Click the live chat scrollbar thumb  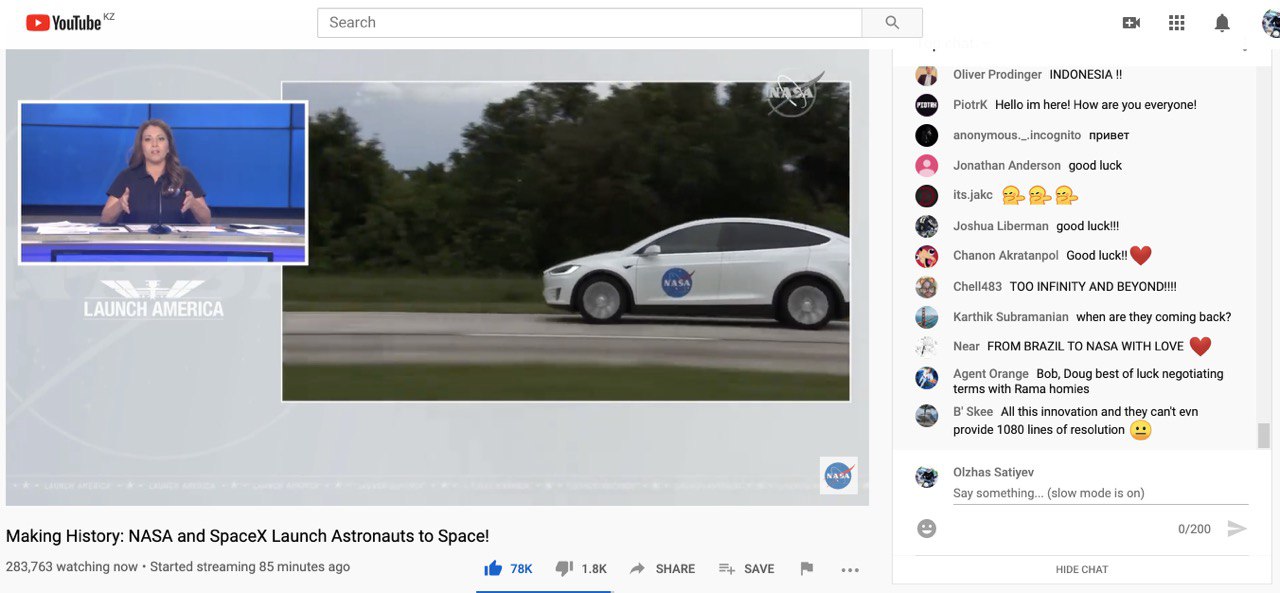point(1264,435)
